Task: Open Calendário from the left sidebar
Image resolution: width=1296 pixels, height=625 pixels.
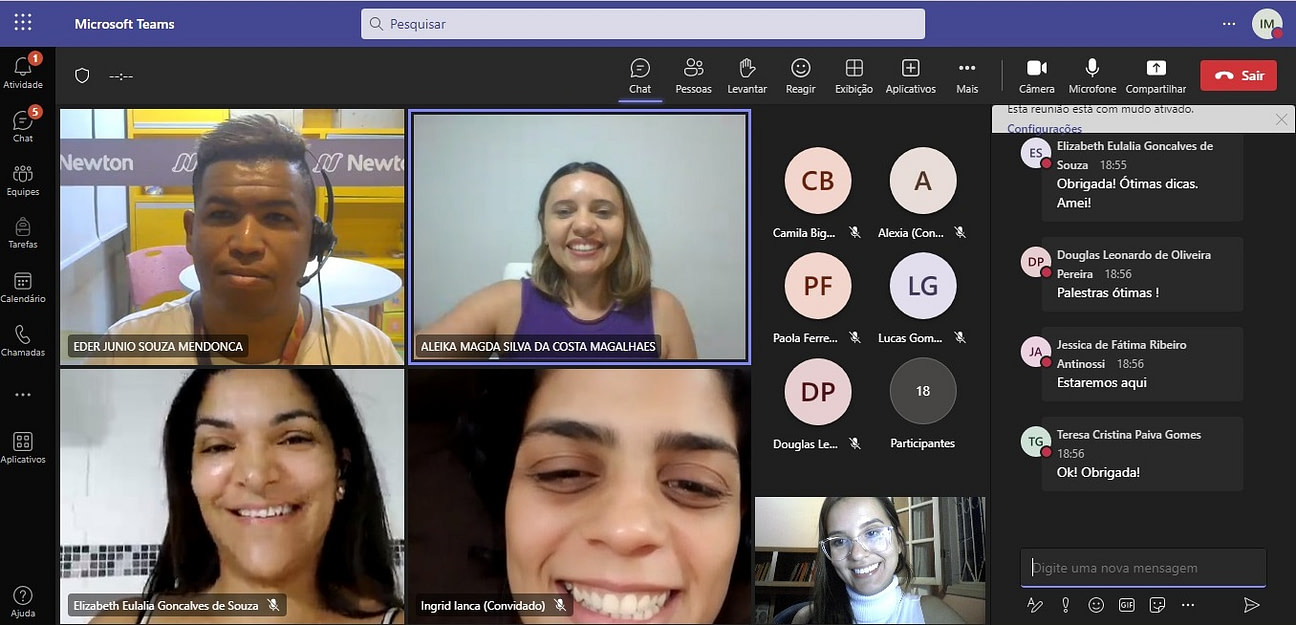Action: point(23,286)
